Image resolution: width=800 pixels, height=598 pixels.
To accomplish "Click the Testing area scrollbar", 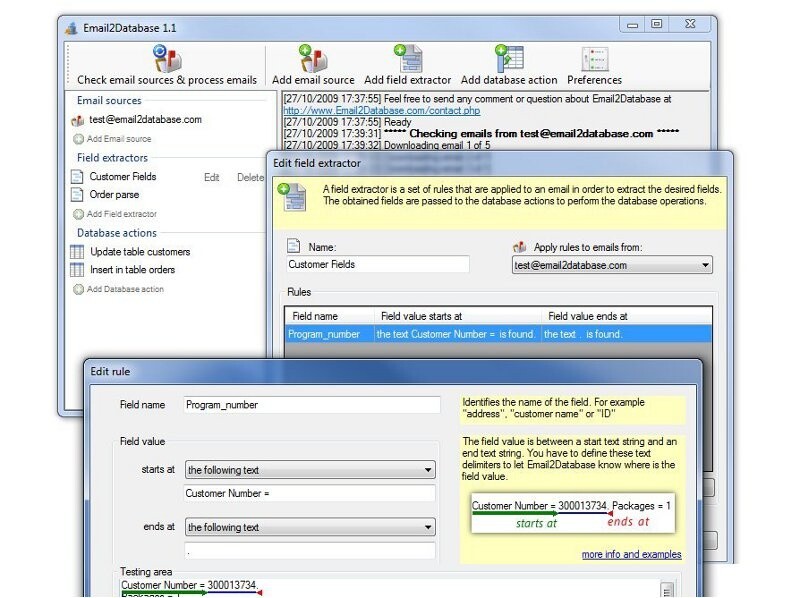I will (667, 588).
